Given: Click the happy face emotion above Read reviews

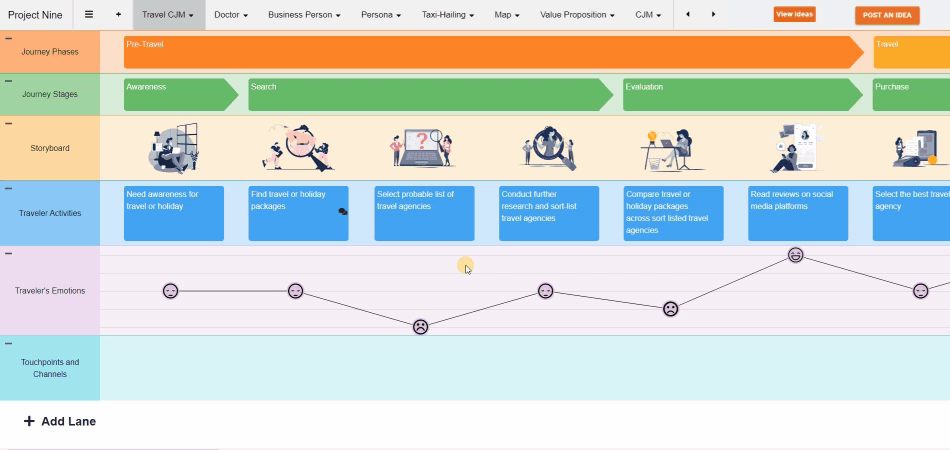Looking at the screenshot, I should (795, 255).
